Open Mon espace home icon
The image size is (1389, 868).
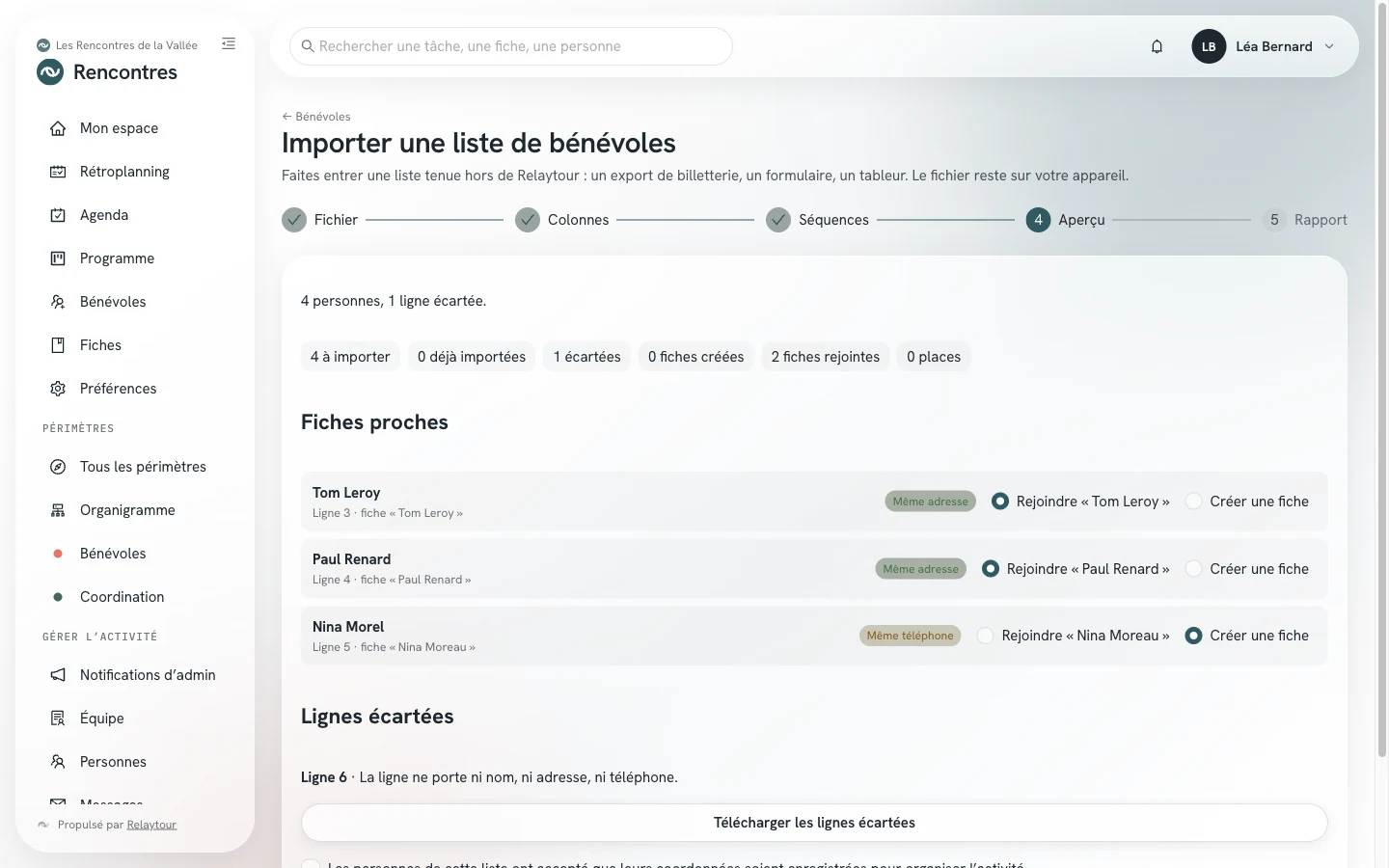coord(58,128)
